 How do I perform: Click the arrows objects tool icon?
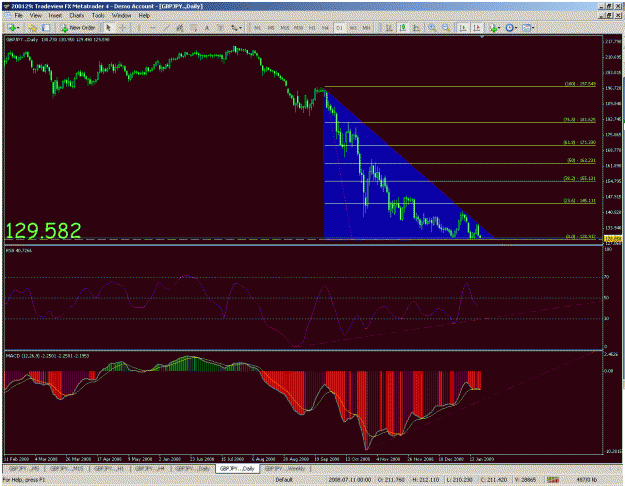tap(234, 28)
